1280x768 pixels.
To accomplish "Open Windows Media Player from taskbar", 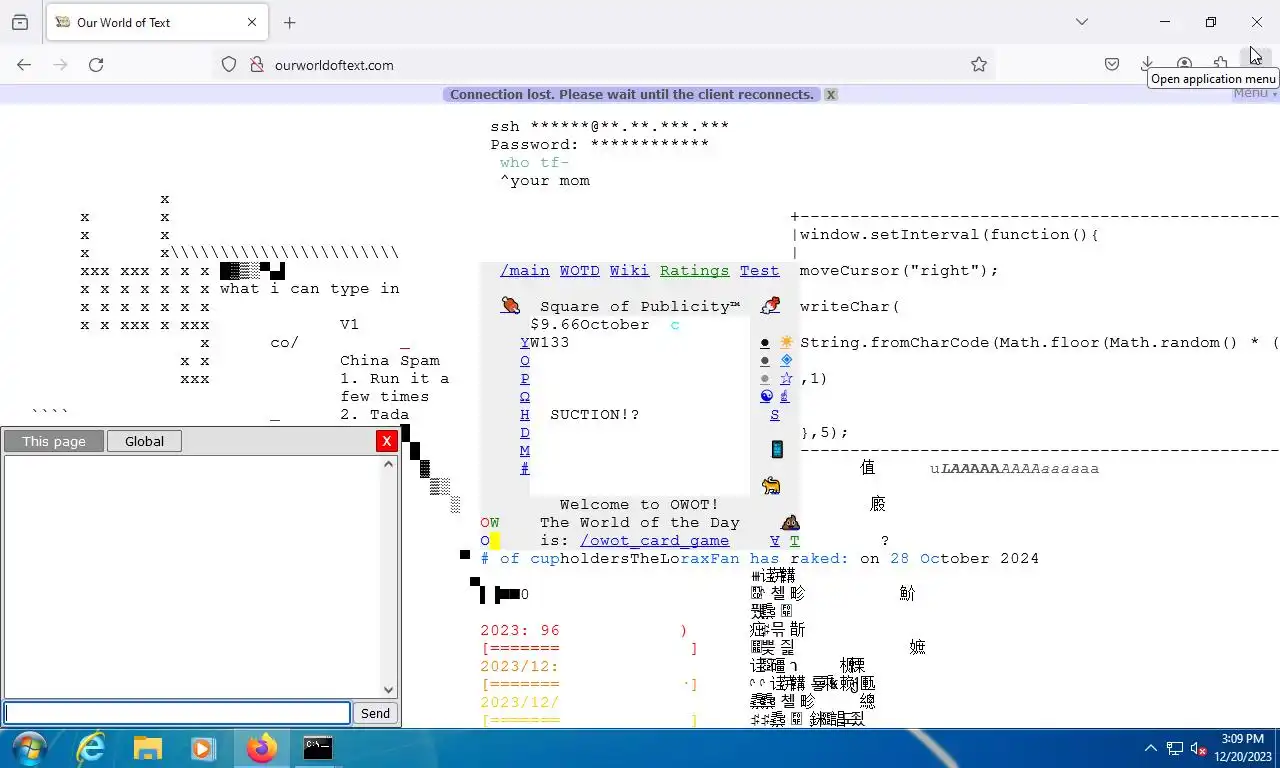I will tap(203, 748).
